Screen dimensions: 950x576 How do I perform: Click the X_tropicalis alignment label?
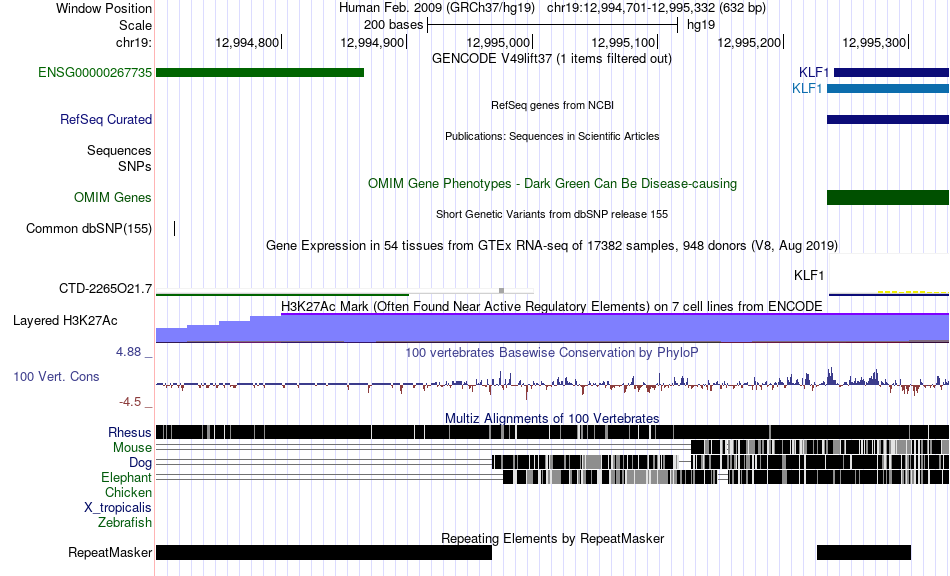click(x=118, y=508)
